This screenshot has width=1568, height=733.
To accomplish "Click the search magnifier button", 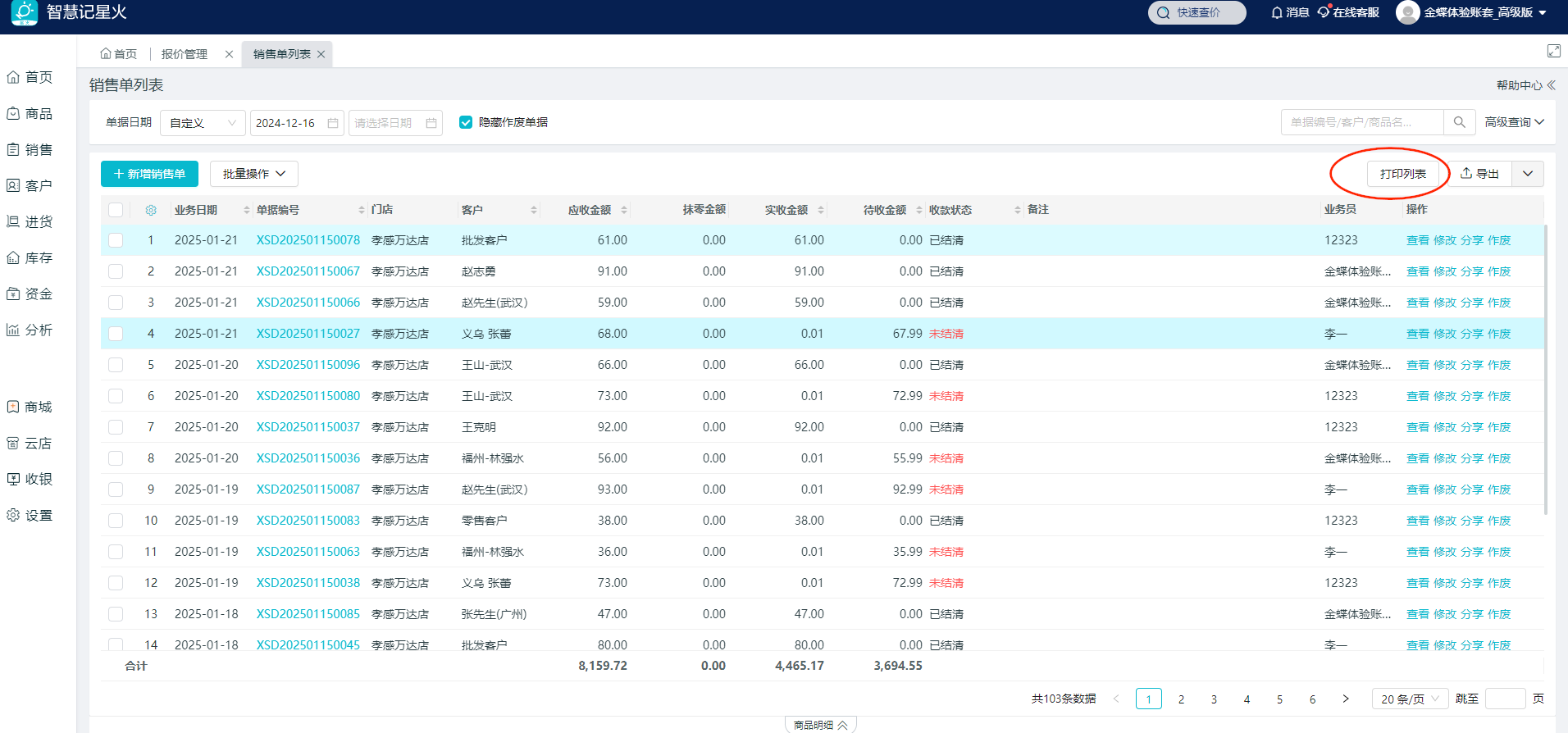I will (x=1460, y=122).
